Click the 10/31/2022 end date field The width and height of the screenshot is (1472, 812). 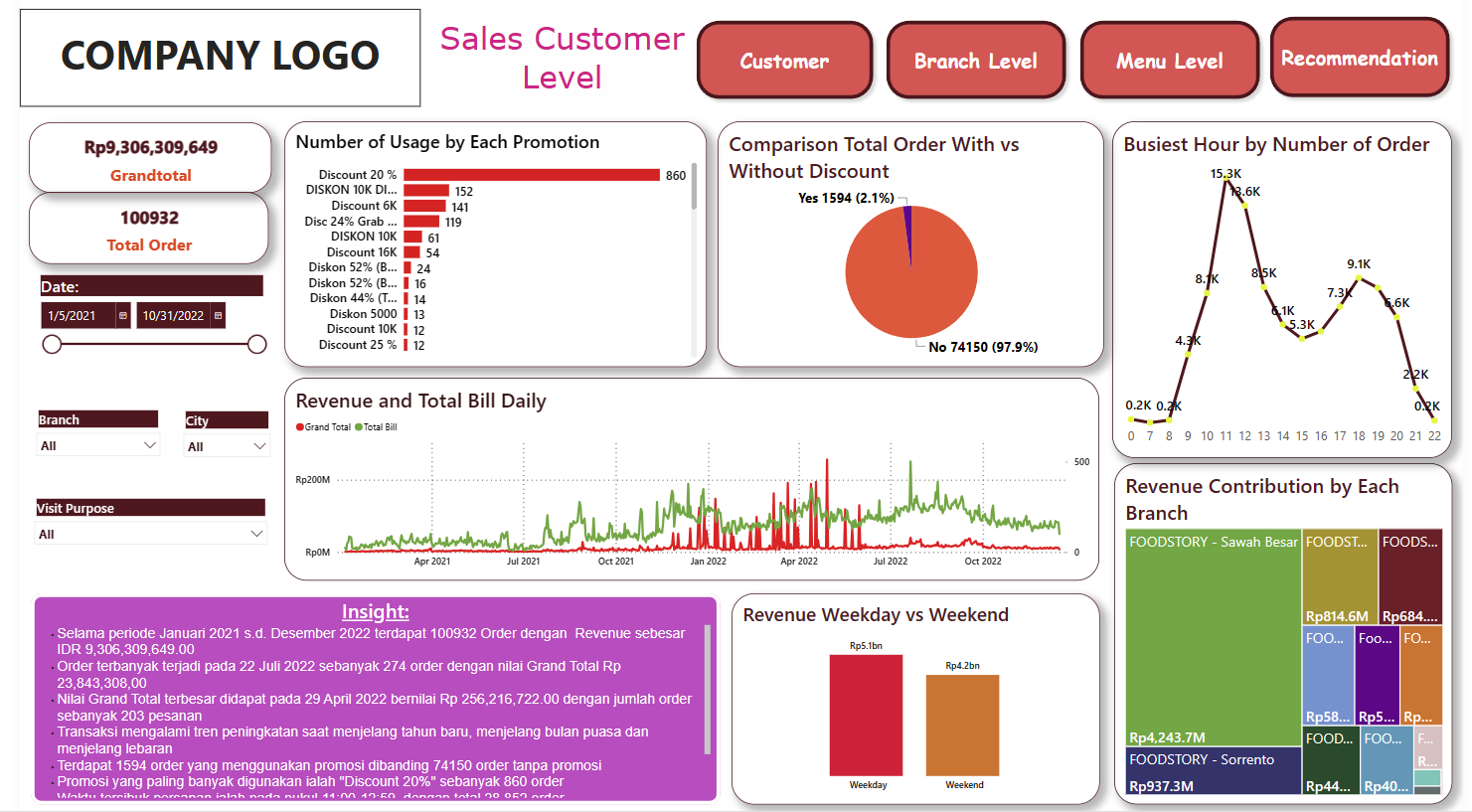(172, 316)
